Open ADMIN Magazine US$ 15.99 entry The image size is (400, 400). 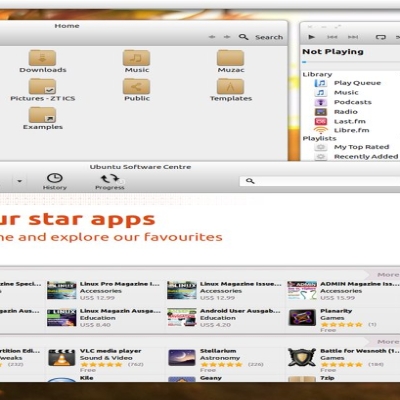[343, 291]
